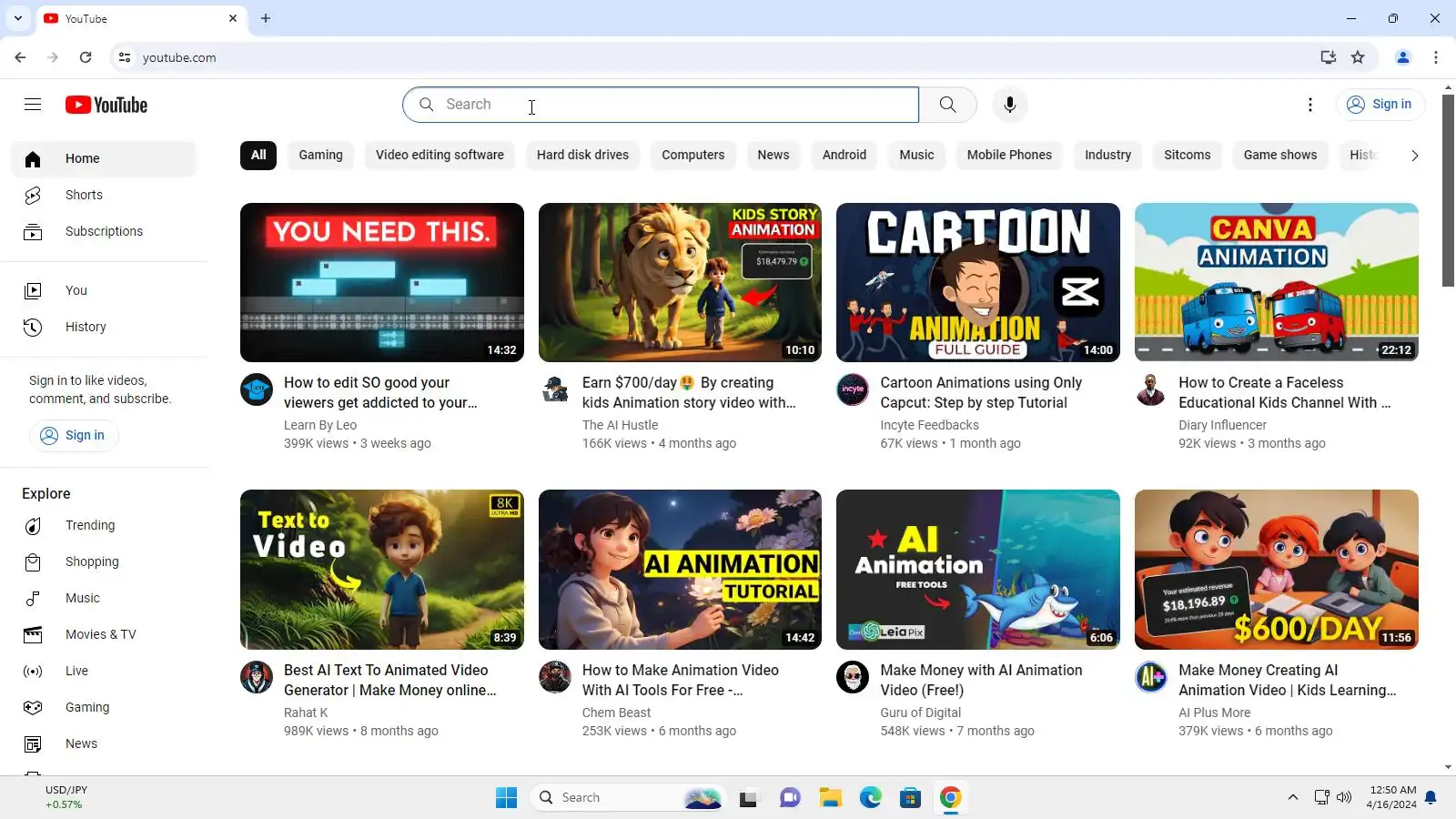1456x819 pixels.
Task: Open Trending in Explore
Action: point(104,525)
